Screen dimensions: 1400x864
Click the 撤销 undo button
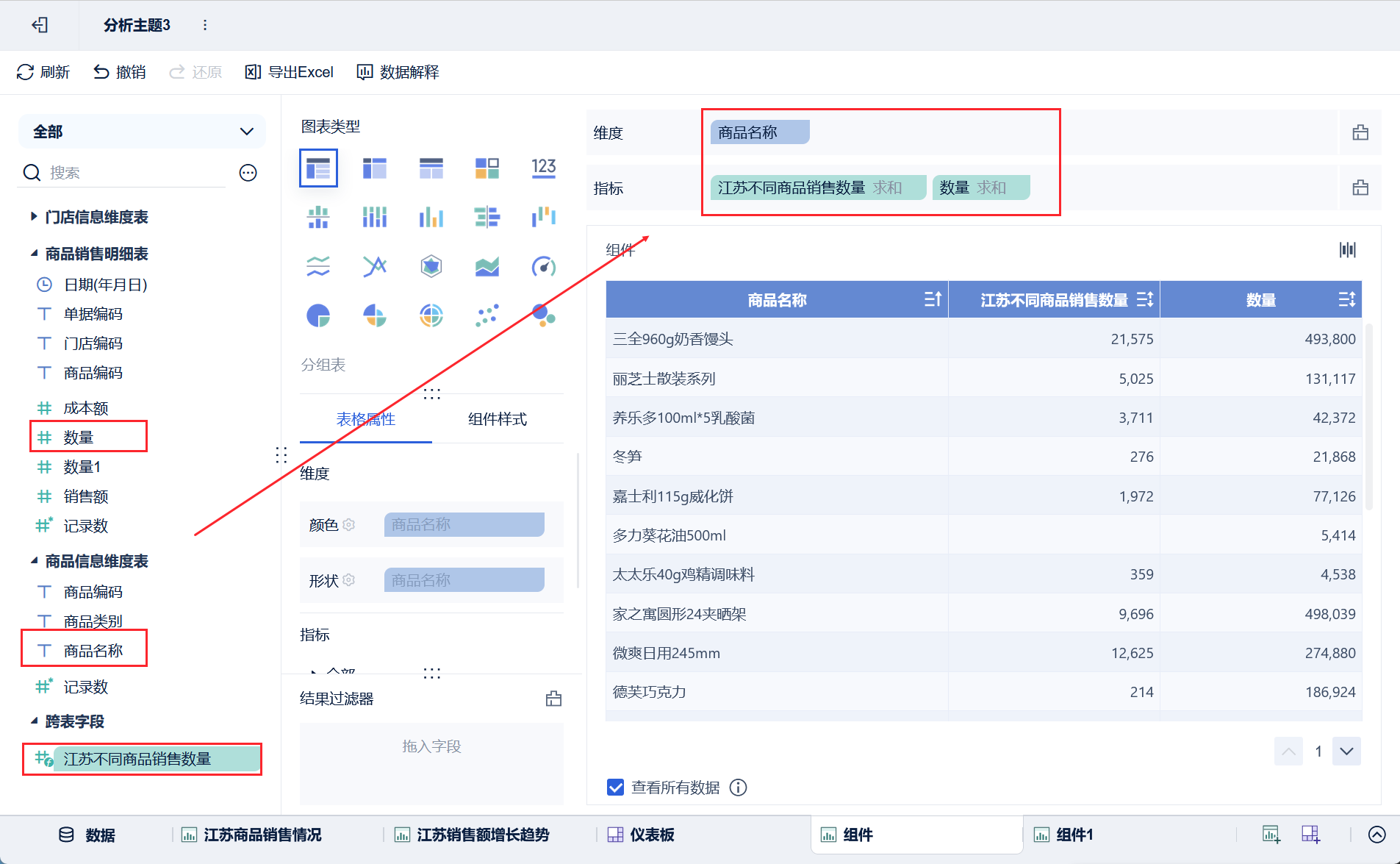[119, 72]
